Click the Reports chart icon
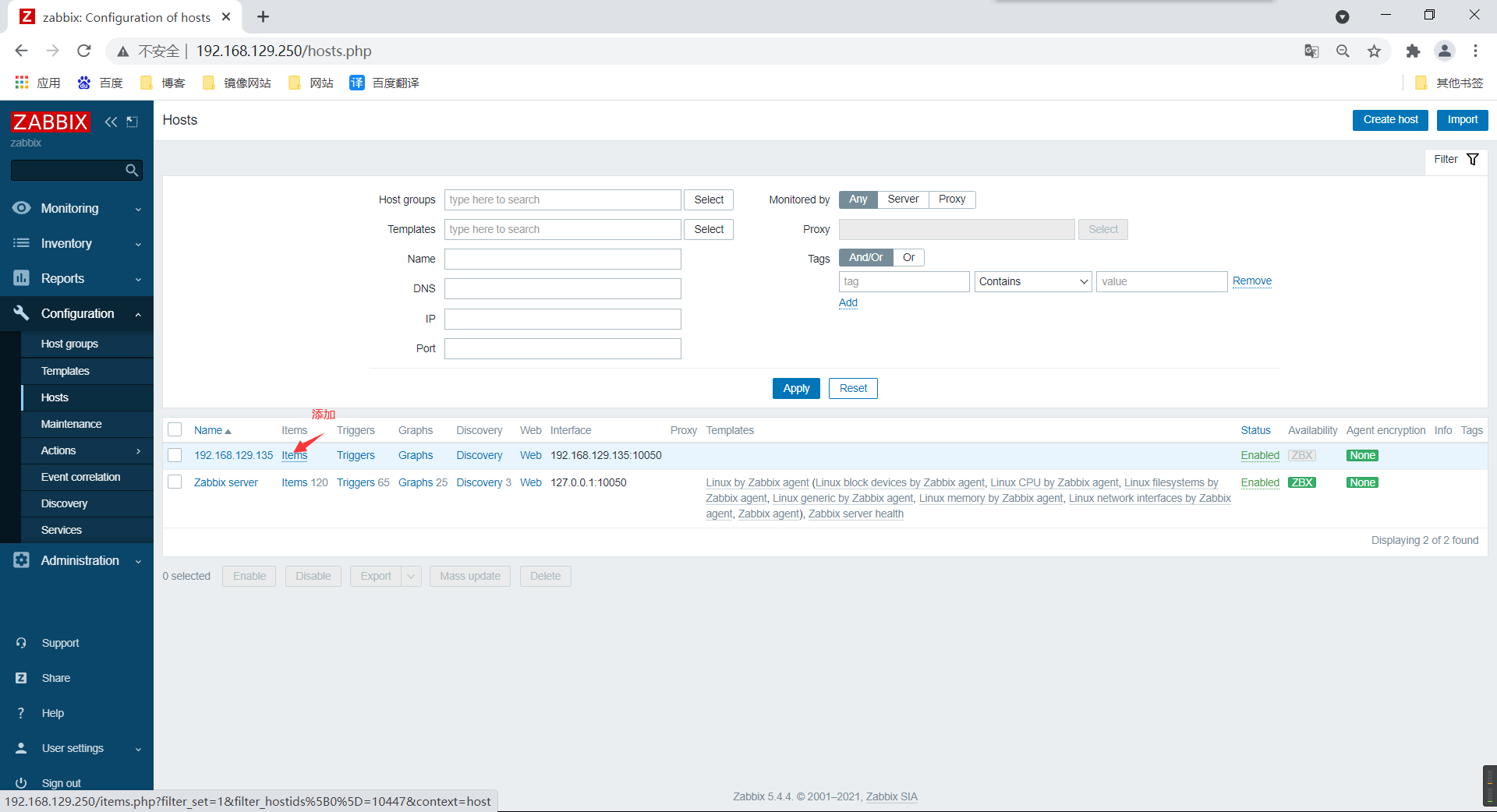 (22, 278)
